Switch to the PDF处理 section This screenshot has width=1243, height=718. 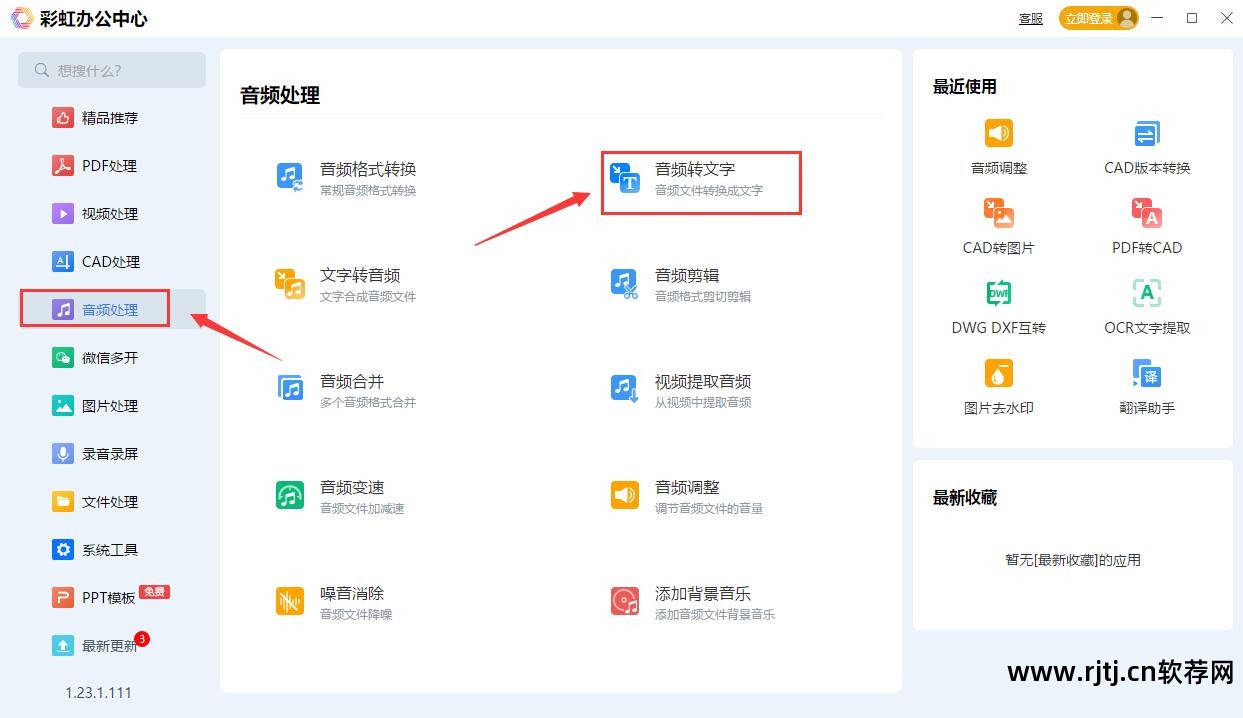pyautogui.click(x=110, y=165)
